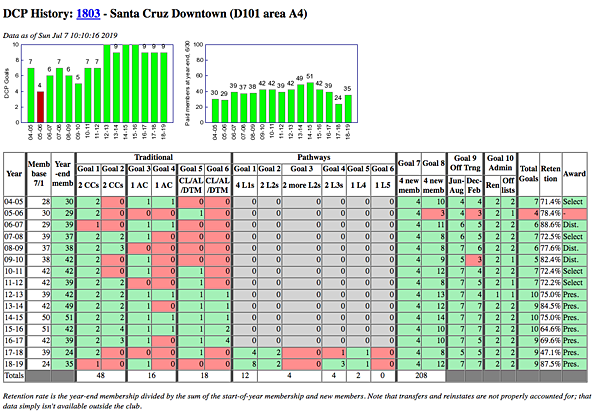The height and width of the screenshot is (415, 600).
Task: Click the bar labeled 24 in members chart
Action: (338, 113)
